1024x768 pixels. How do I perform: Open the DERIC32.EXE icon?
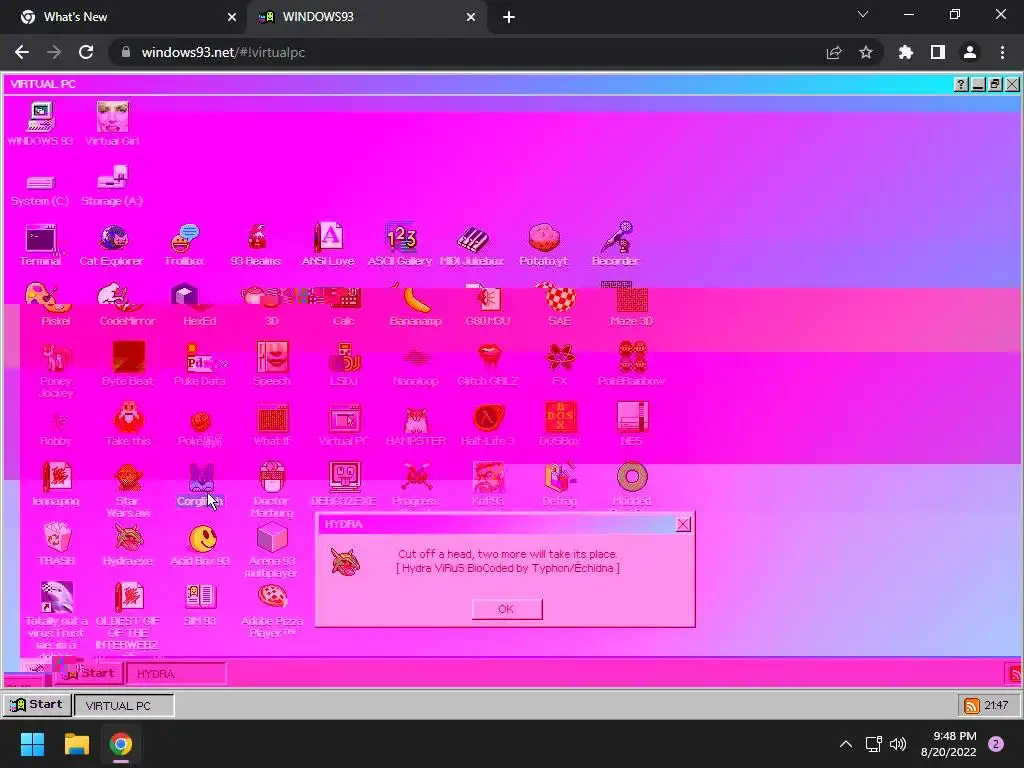tap(344, 485)
